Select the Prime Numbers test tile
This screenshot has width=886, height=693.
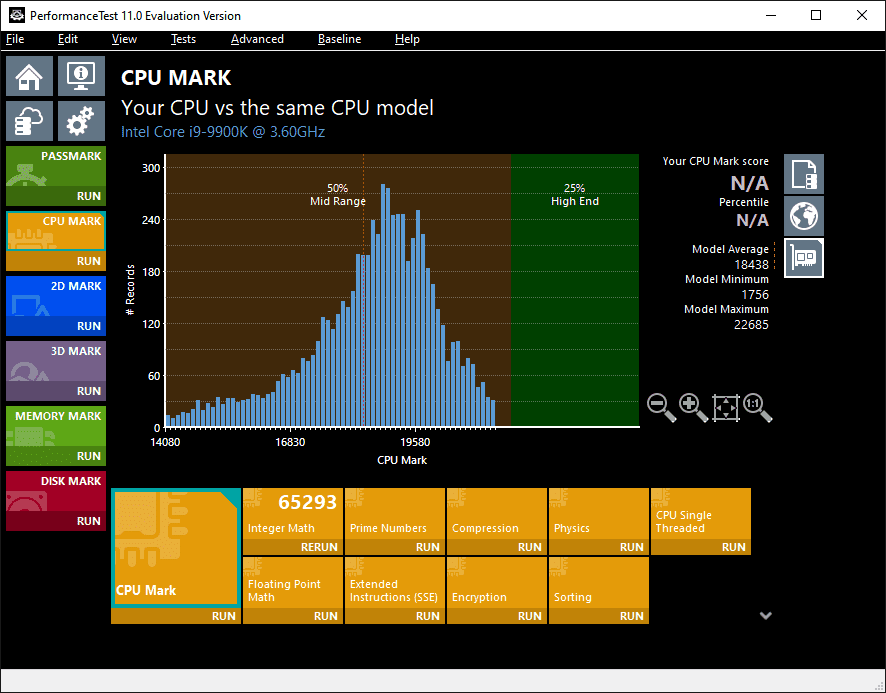click(394, 514)
